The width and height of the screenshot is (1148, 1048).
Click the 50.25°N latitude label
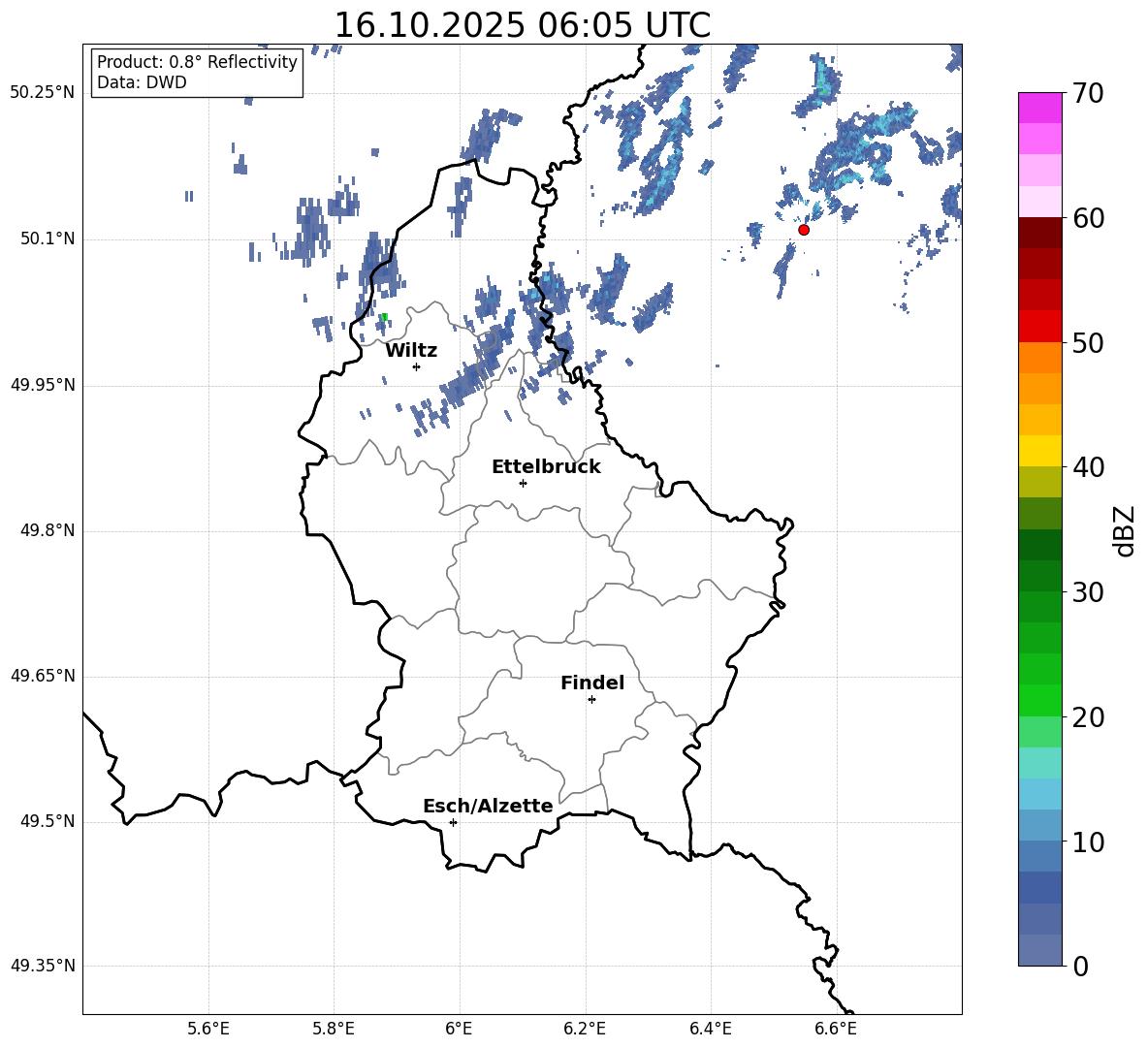[x=43, y=93]
